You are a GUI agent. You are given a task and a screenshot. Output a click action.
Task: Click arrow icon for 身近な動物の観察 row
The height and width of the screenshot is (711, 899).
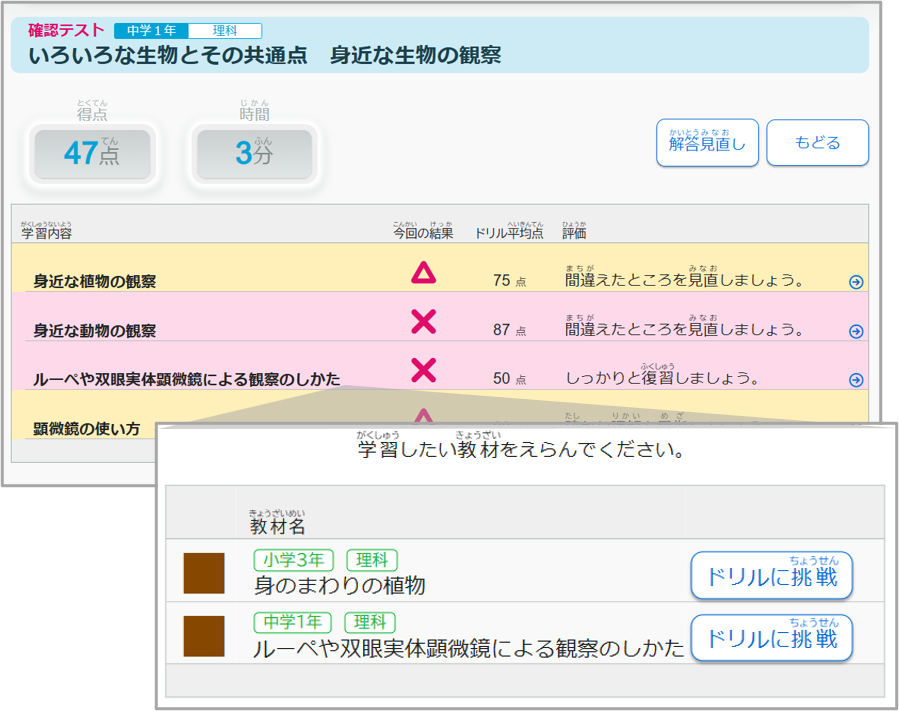pyautogui.click(x=855, y=331)
